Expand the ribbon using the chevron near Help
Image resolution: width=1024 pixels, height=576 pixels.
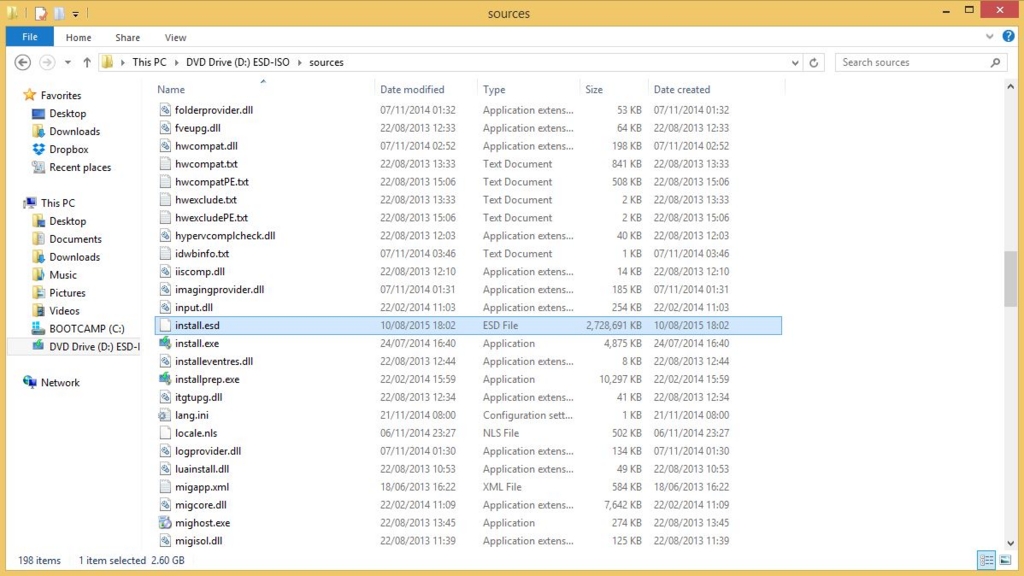(990, 36)
